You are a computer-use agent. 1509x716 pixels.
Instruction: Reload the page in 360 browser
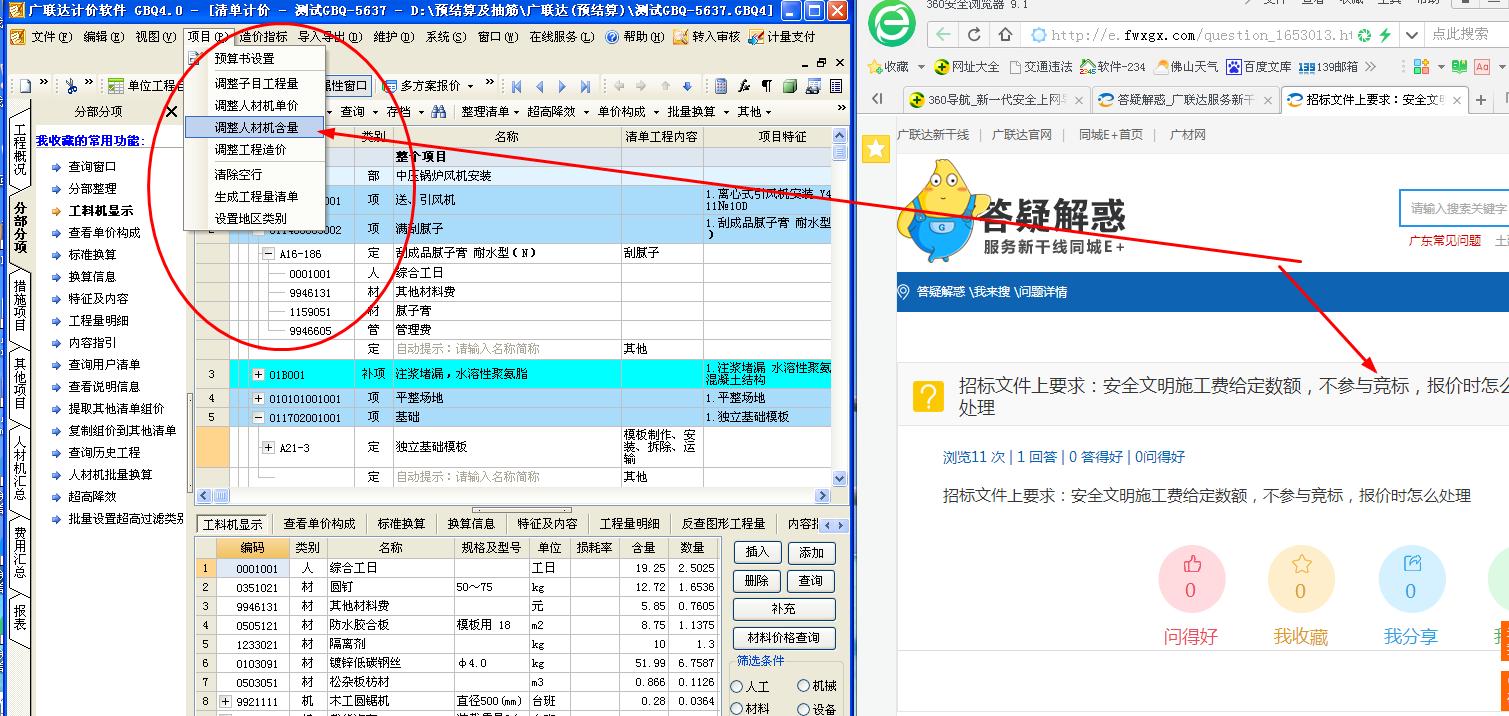tap(974, 35)
